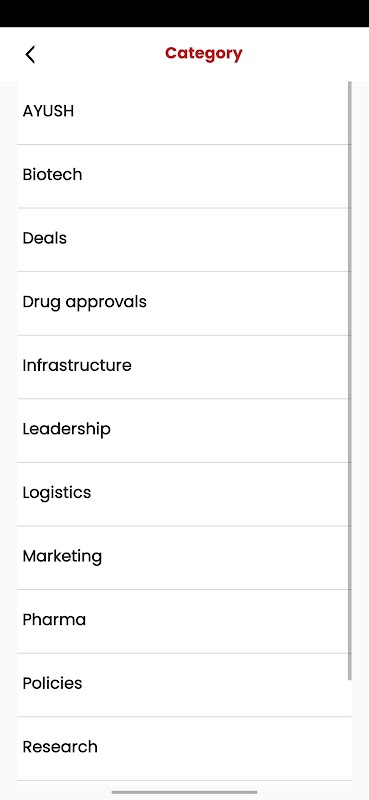Pick the Leadership category
Viewport: 369px width, 800px height.
(x=184, y=431)
